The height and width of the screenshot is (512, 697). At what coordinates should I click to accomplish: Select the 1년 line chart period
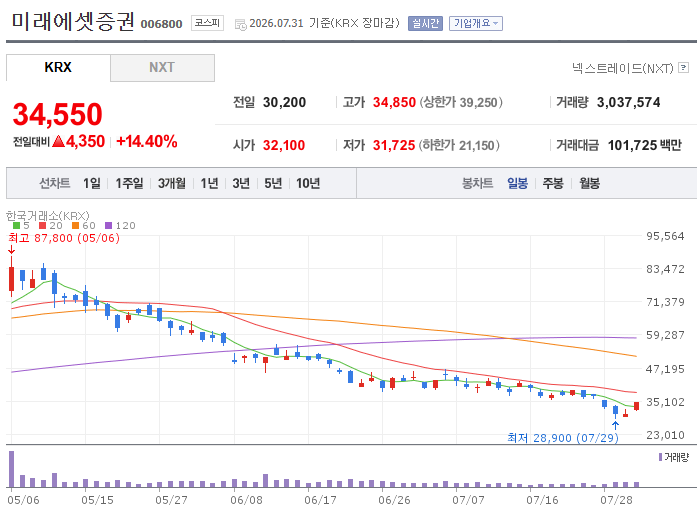pyautogui.click(x=209, y=183)
